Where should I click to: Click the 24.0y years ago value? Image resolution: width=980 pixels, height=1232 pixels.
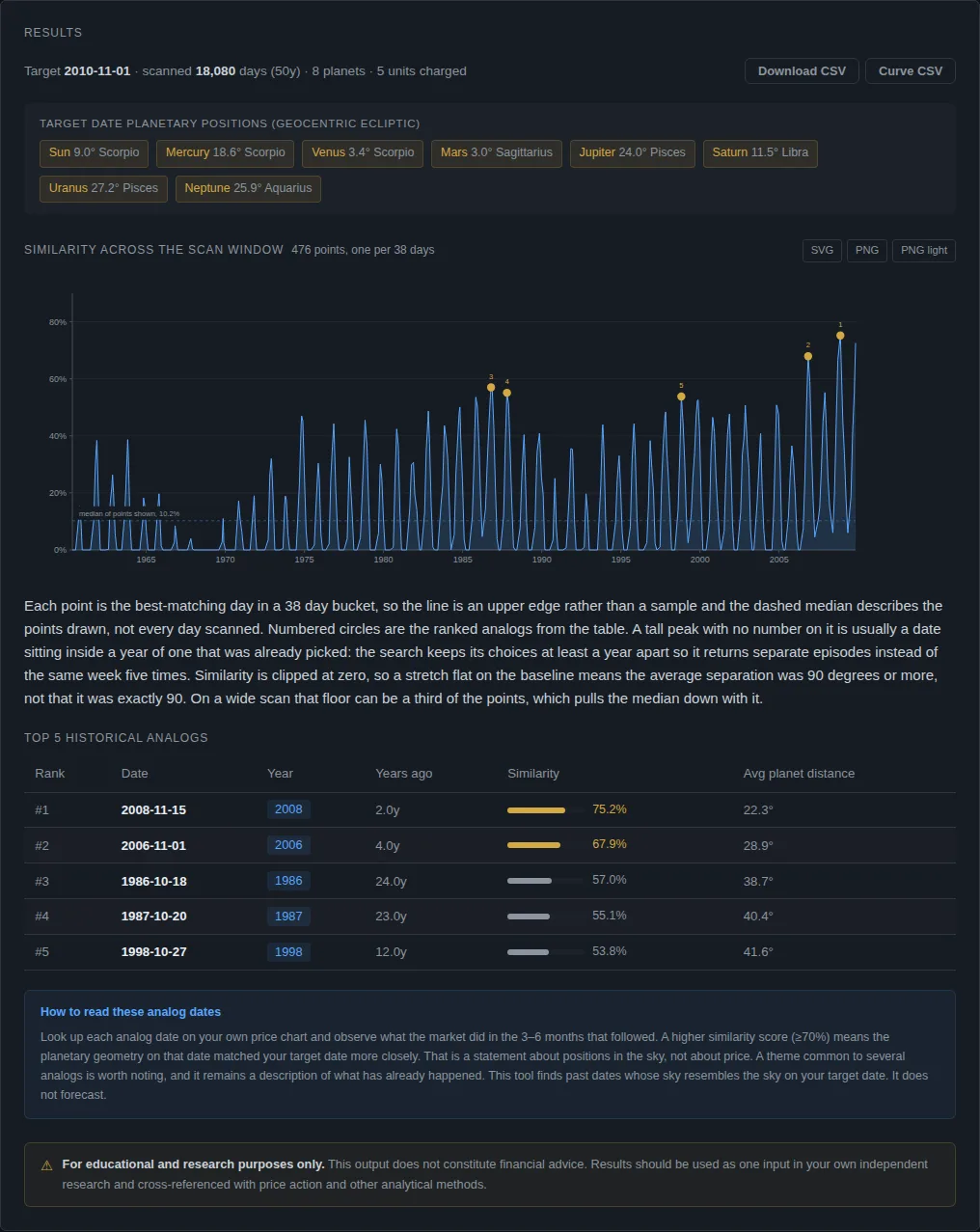click(x=391, y=882)
